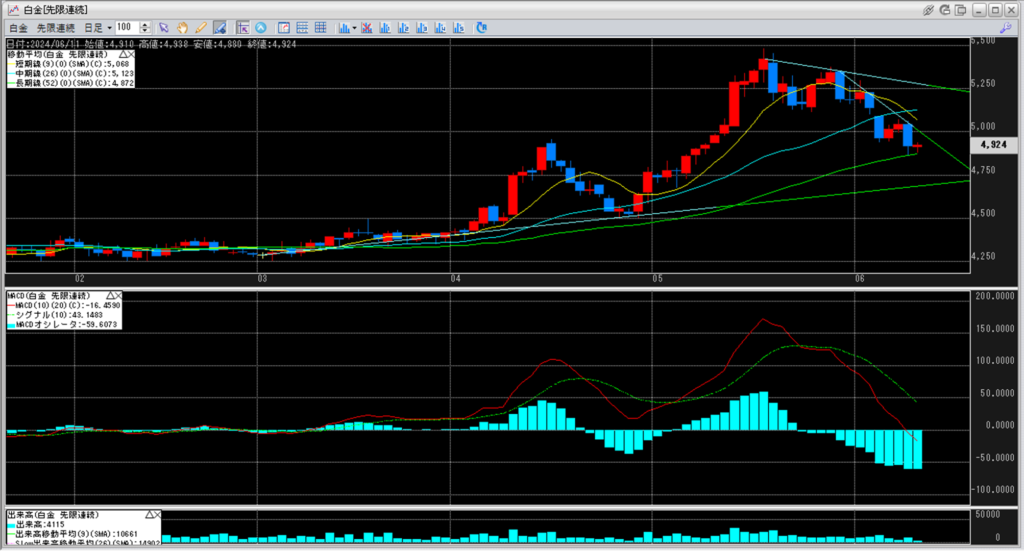Screen dimensions: 1024x551
Task: Open the 日足 timeframe dropdown
Action: pos(98,27)
